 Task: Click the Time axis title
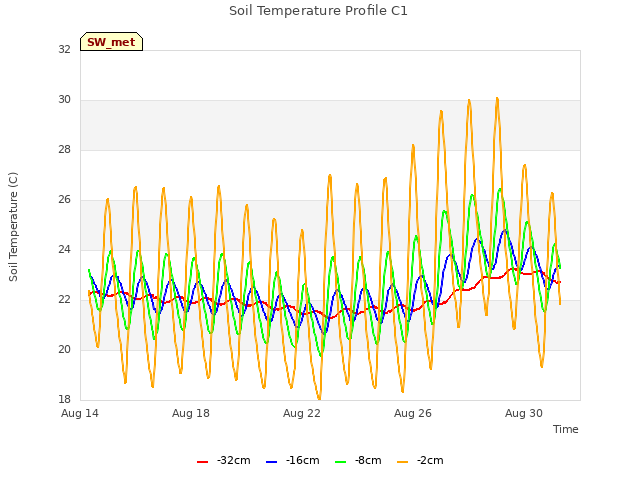click(x=565, y=429)
